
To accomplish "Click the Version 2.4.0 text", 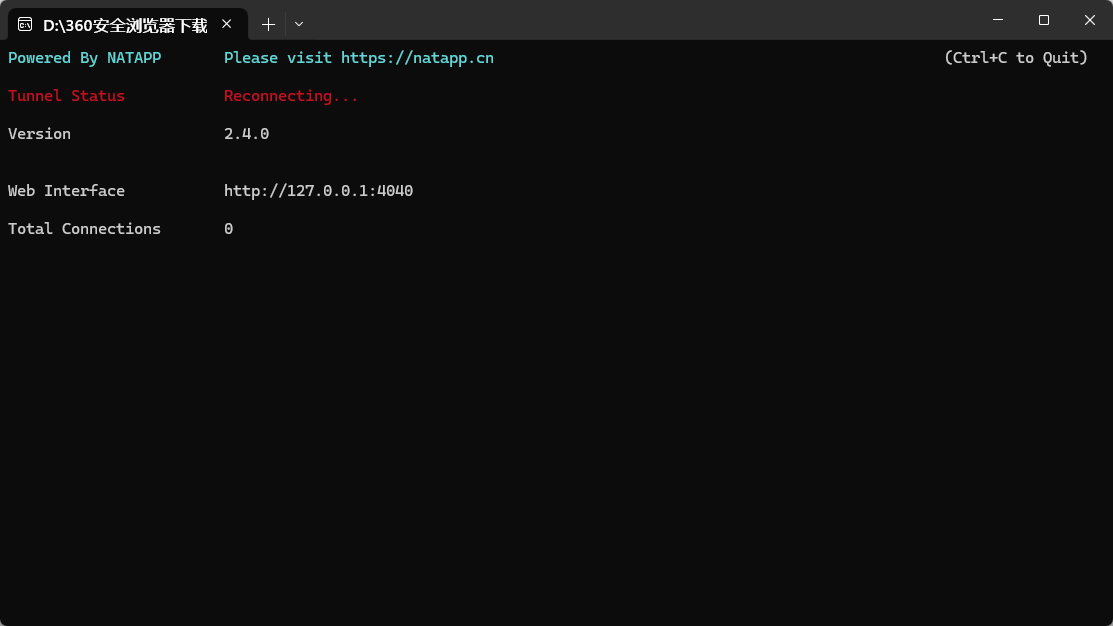I will (x=245, y=133).
